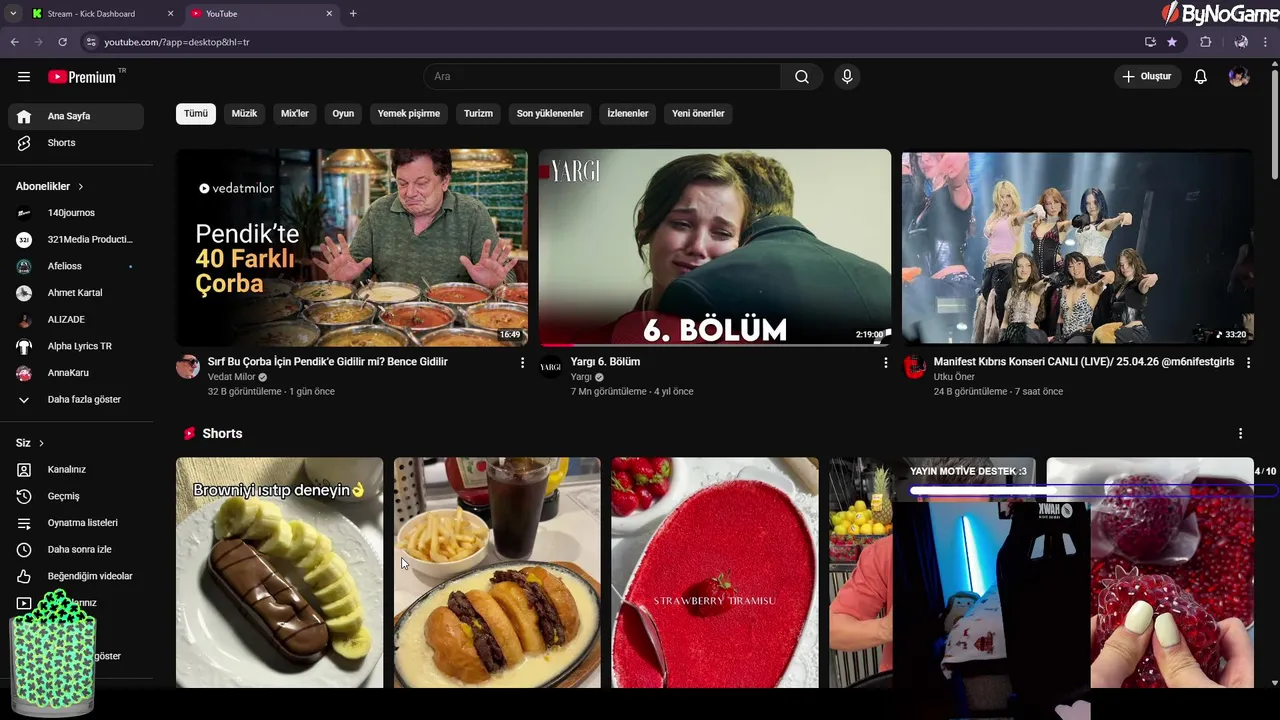Viewport: 1280px width, 720px height.
Task: Open Geçmiş watch history
Action: coord(76,496)
